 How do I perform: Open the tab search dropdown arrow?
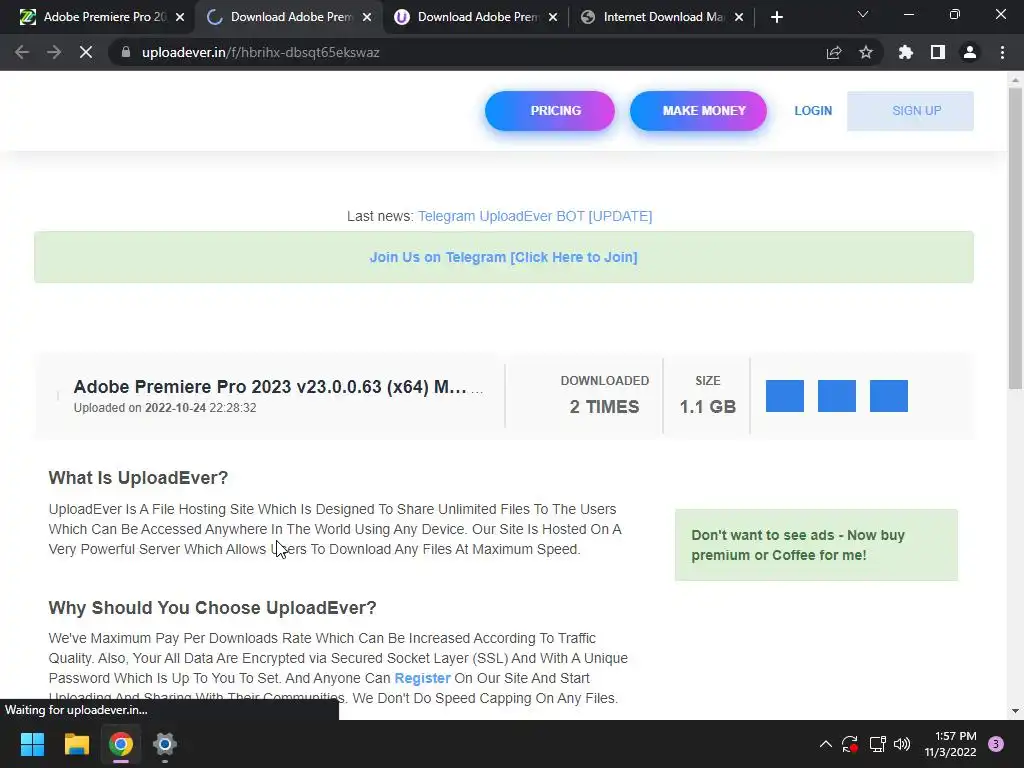click(863, 14)
